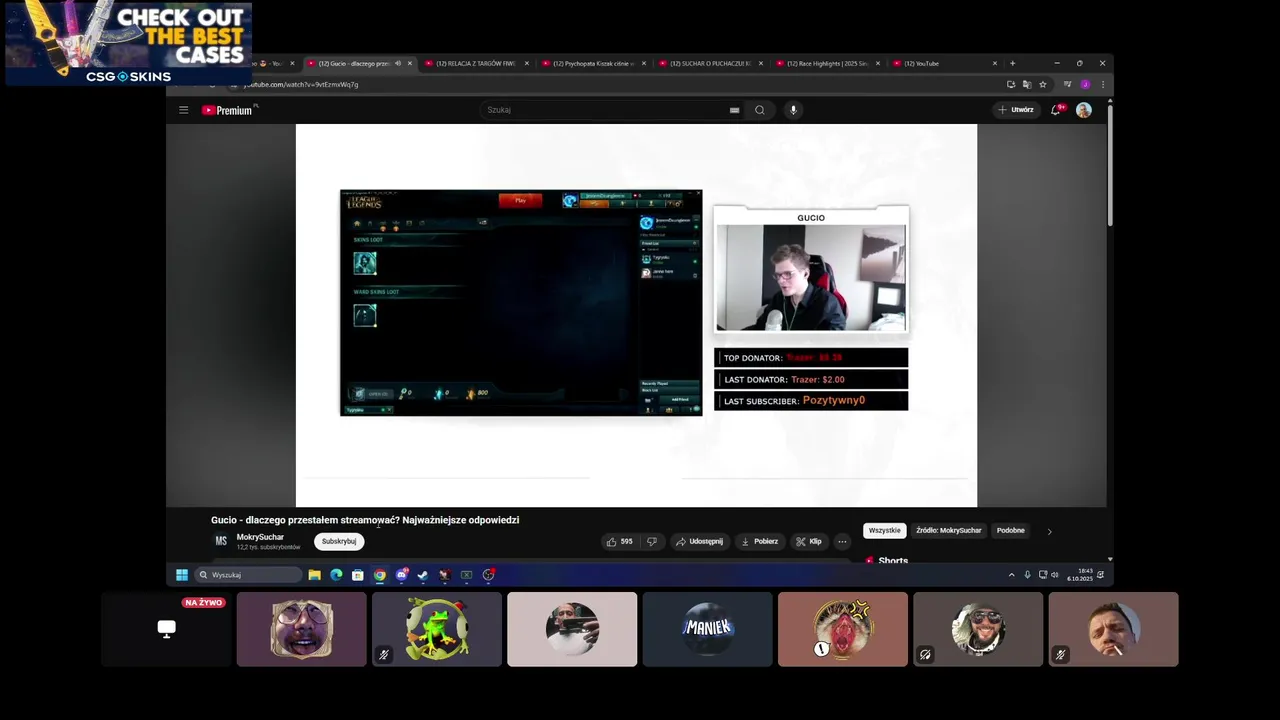
Task: Click the taskbar volume icon
Action: click(x=1055, y=575)
